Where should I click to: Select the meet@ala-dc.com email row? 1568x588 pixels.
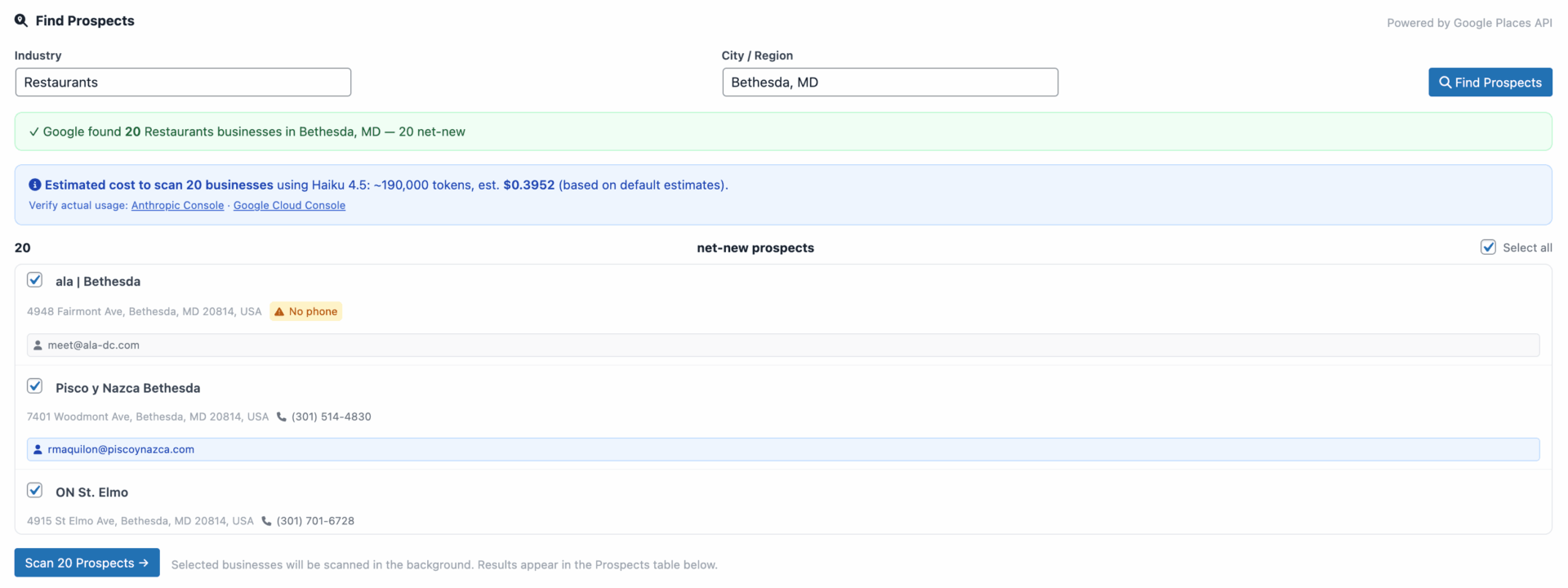[783, 345]
